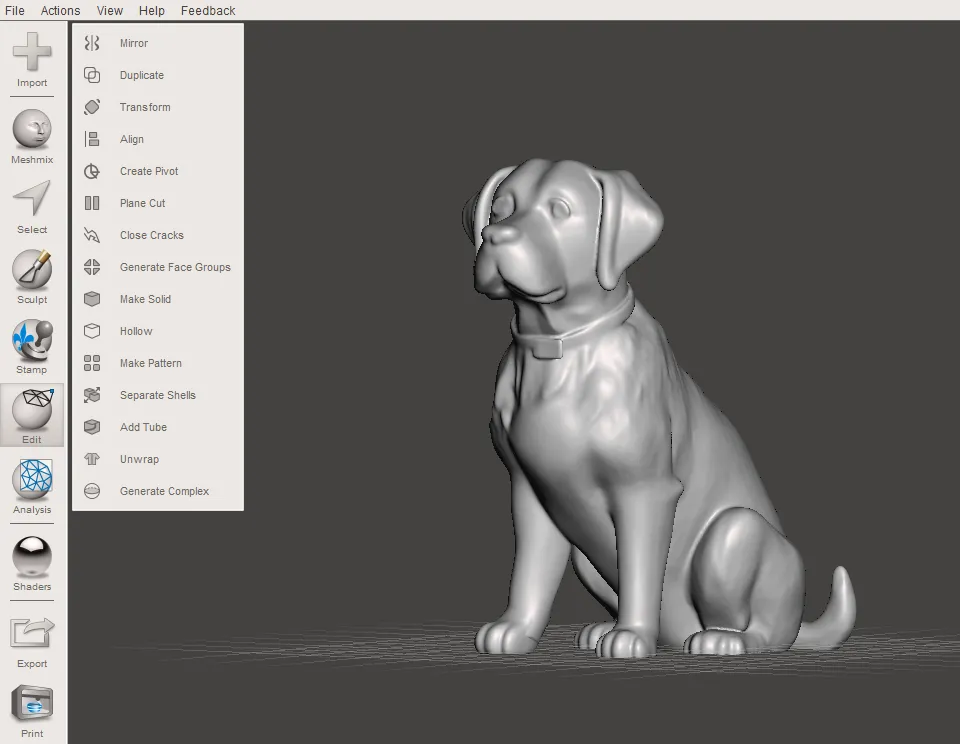Image resolution: width=960 pixels, height=744 pixels.
Task: Open the Stamp tool
Action: (x=32, y=339)
